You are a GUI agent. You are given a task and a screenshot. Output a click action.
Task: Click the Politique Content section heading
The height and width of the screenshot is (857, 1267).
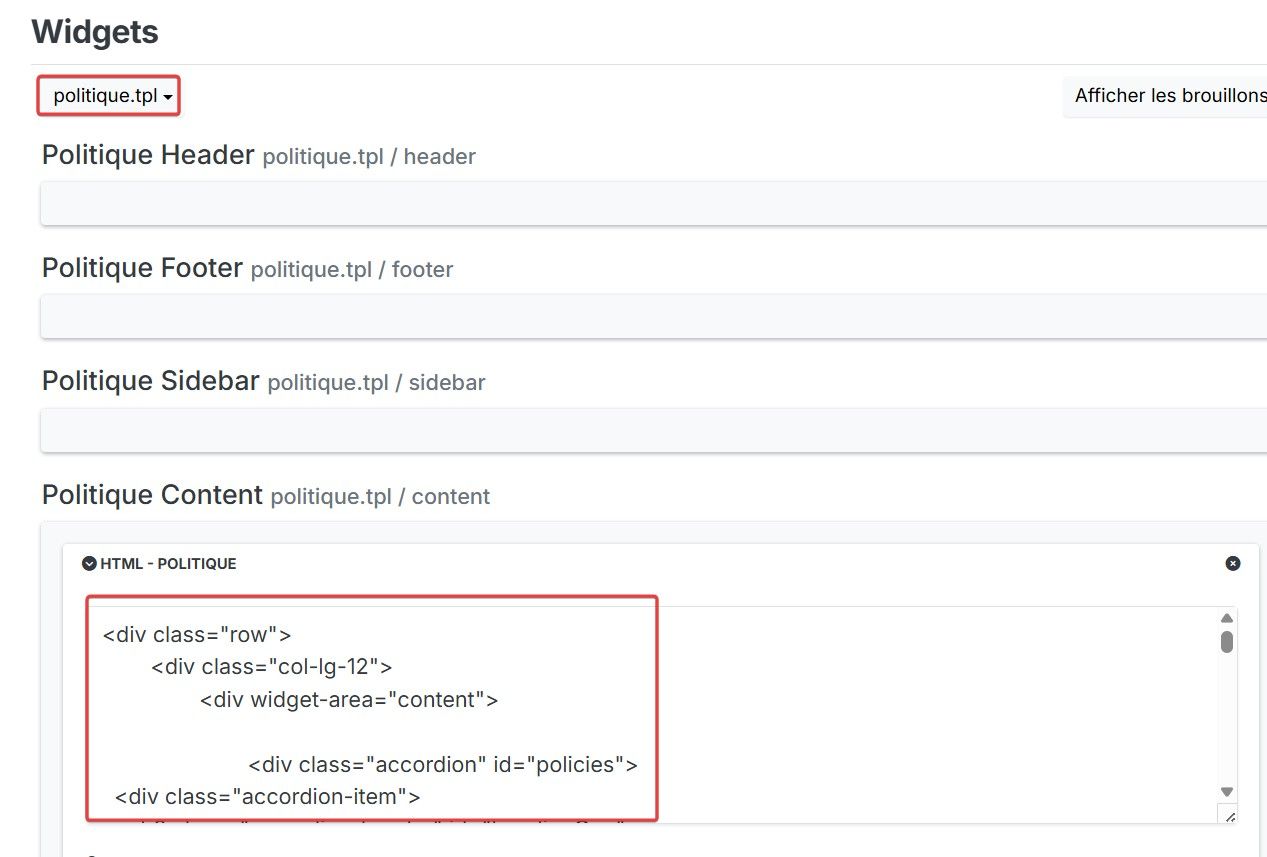pos(152,495)
